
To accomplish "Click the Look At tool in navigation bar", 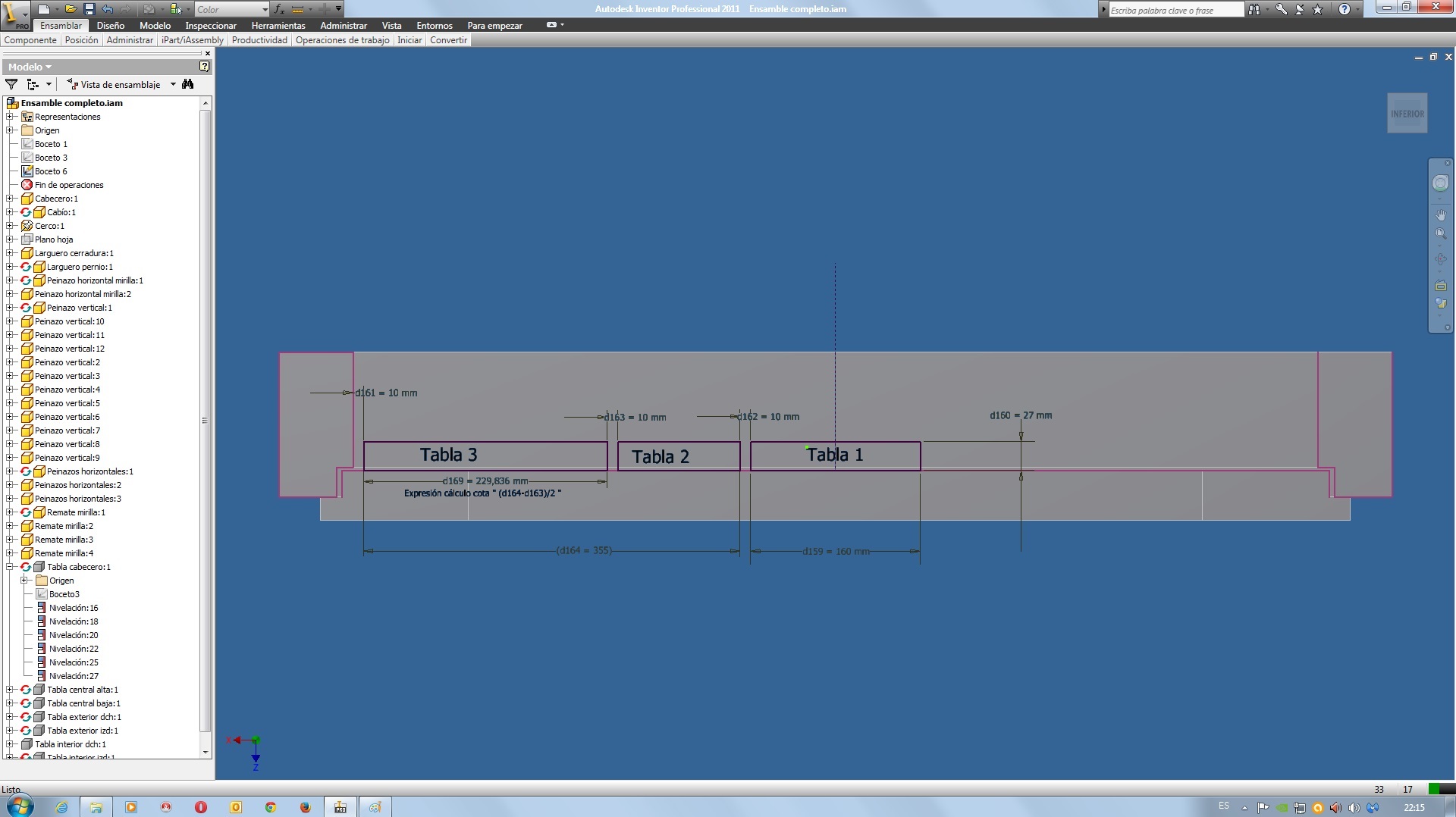I will pyautogui.click(x=1440, y=286).
